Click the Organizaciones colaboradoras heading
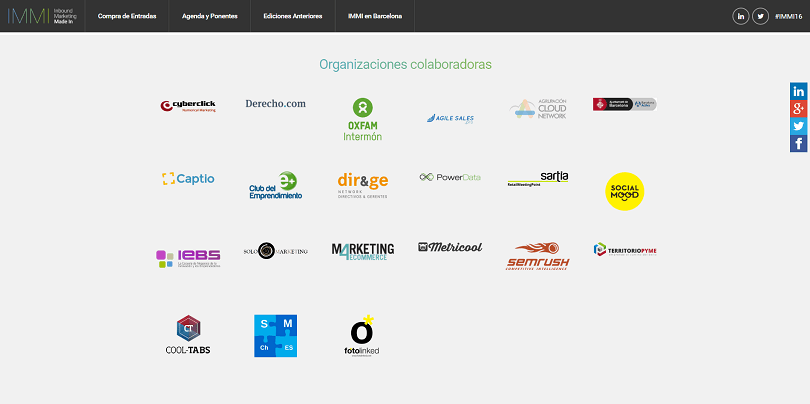 coord(405,65)
